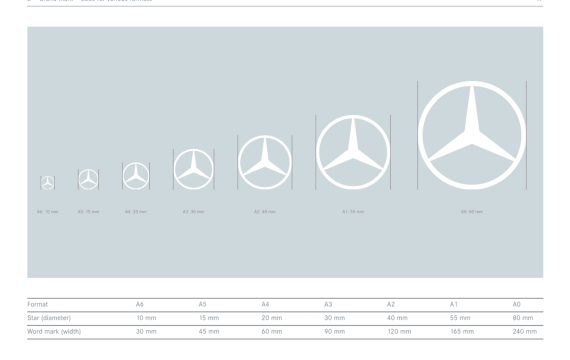
Task: Click the 'A0: 80 mm' caption
Action: (472, 212)
